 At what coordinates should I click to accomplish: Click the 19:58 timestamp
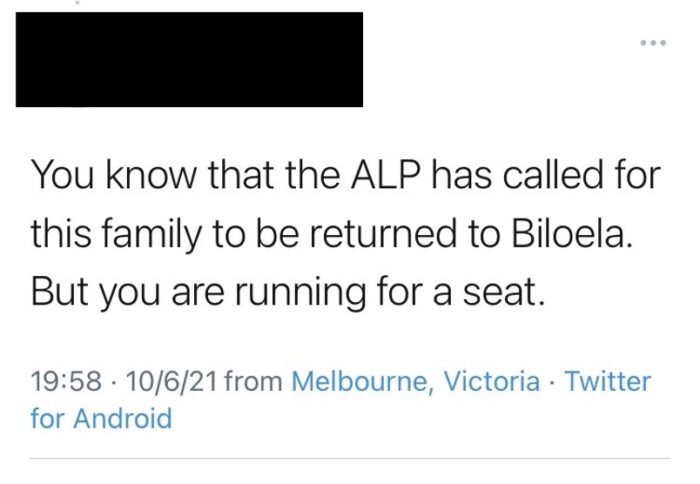(68, 381)
